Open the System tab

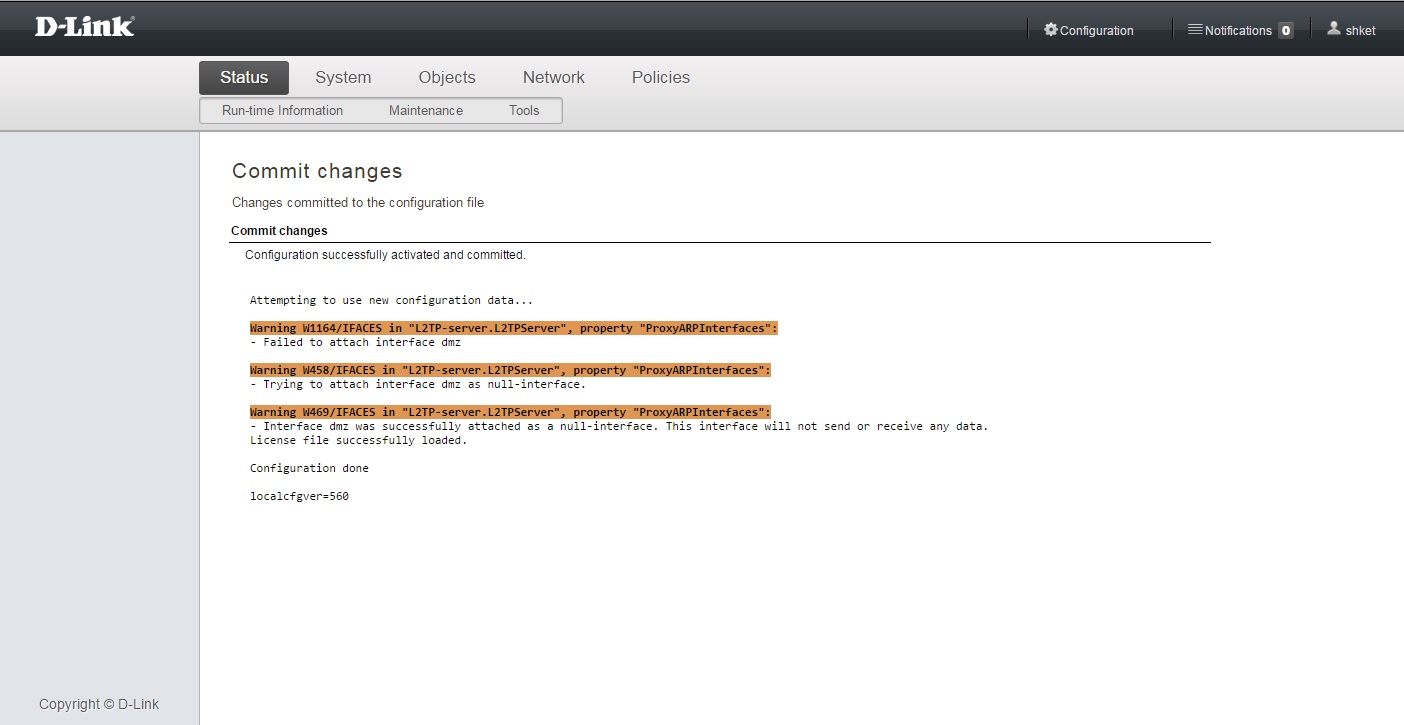(343, 78)
